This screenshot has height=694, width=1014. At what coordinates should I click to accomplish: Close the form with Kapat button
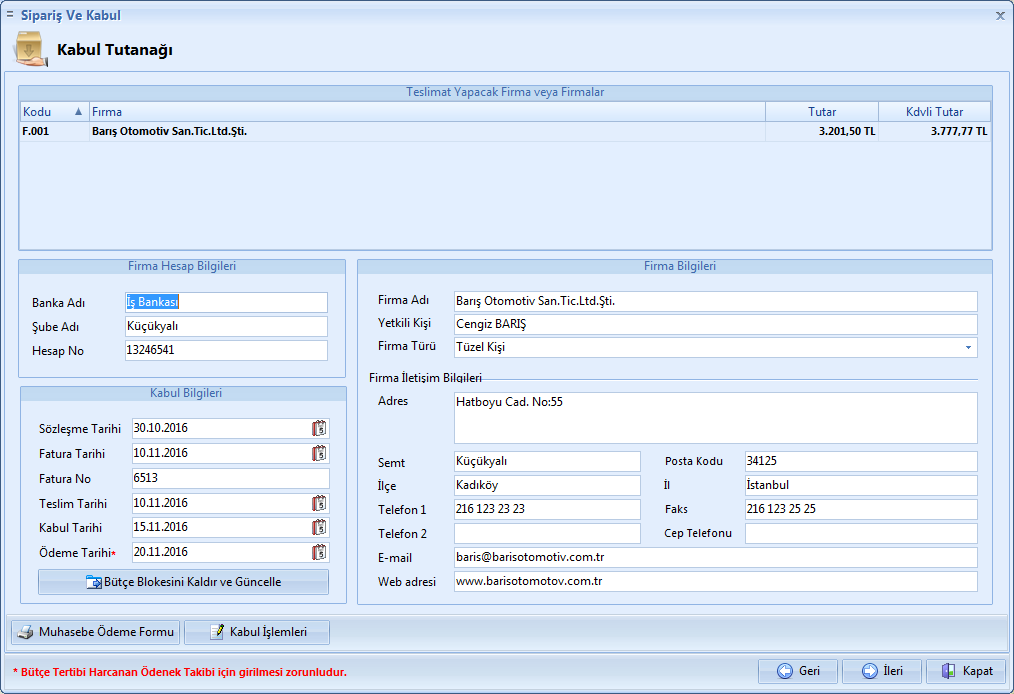tap(965, 671)
